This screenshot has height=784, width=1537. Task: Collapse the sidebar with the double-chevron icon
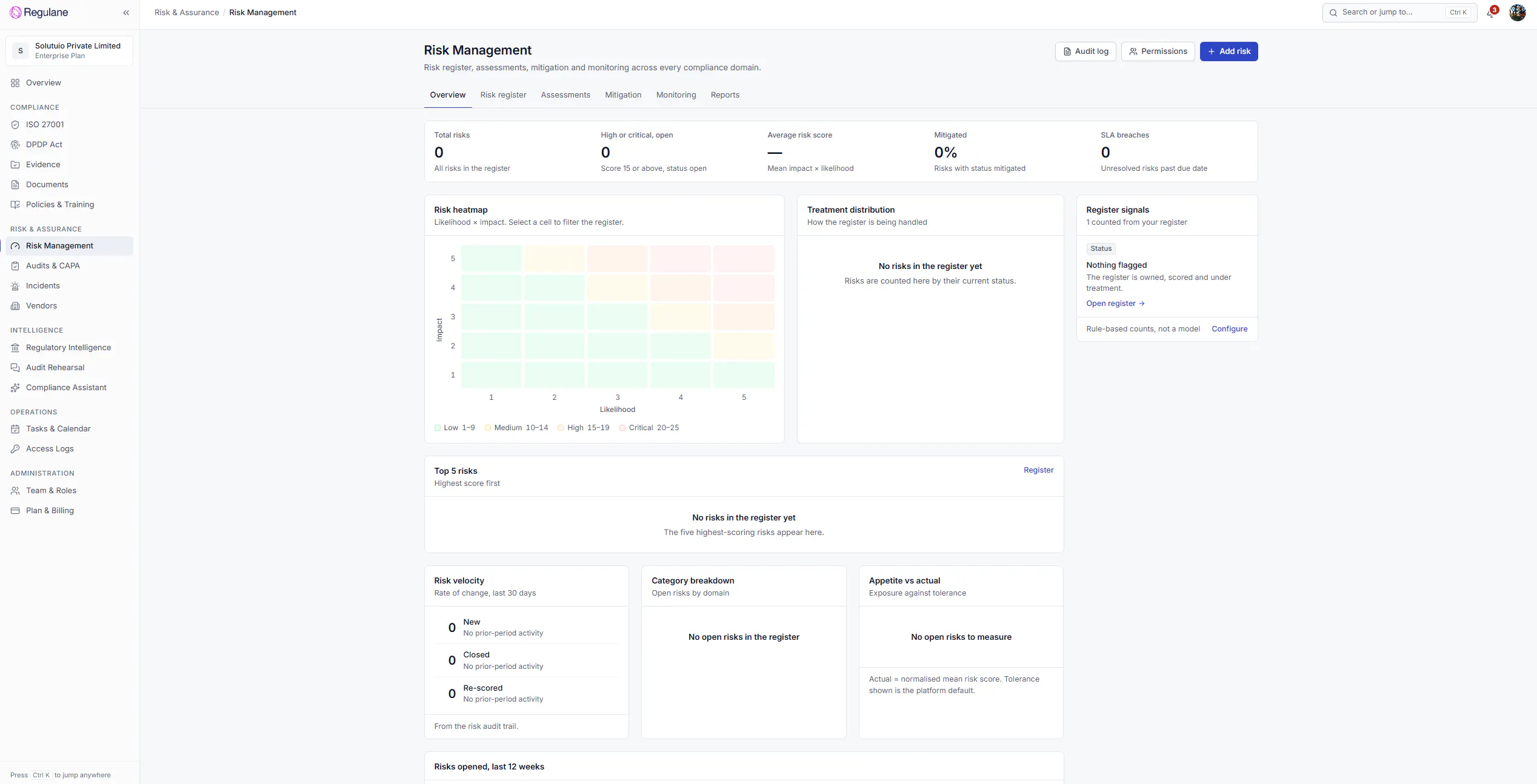coord(126,13)
